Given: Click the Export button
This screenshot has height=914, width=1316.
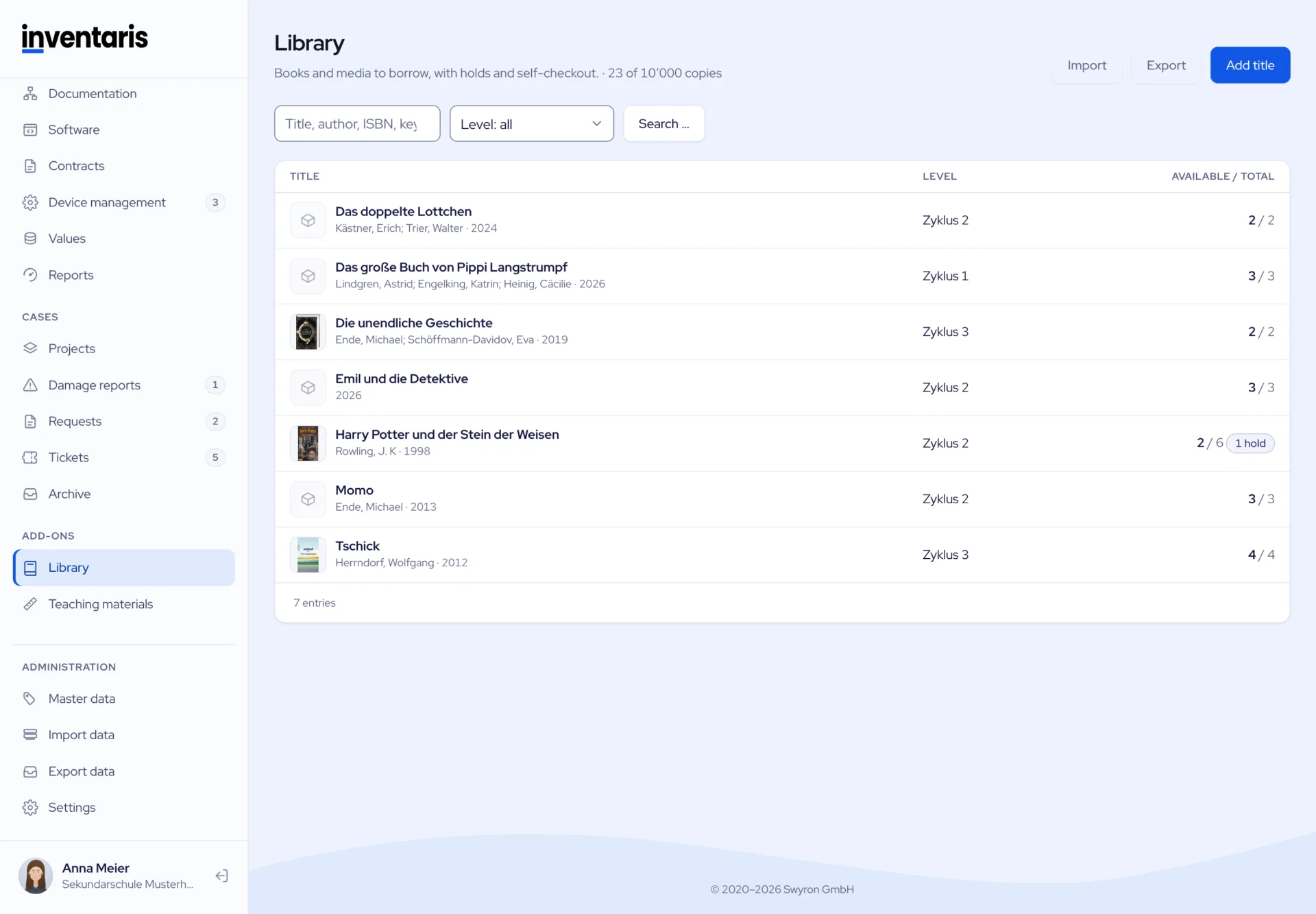Looking at the screenshot, I should click(1166, 65).
